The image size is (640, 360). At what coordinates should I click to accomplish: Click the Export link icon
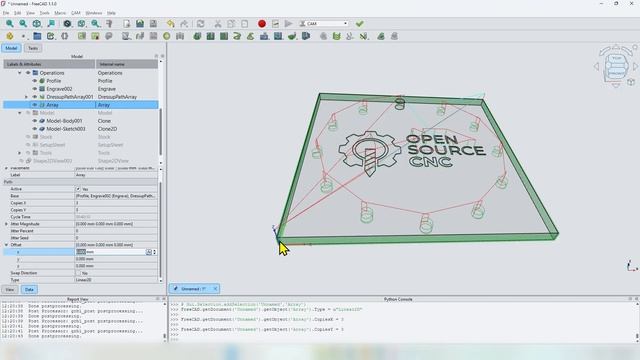click(x=51, y=36)
